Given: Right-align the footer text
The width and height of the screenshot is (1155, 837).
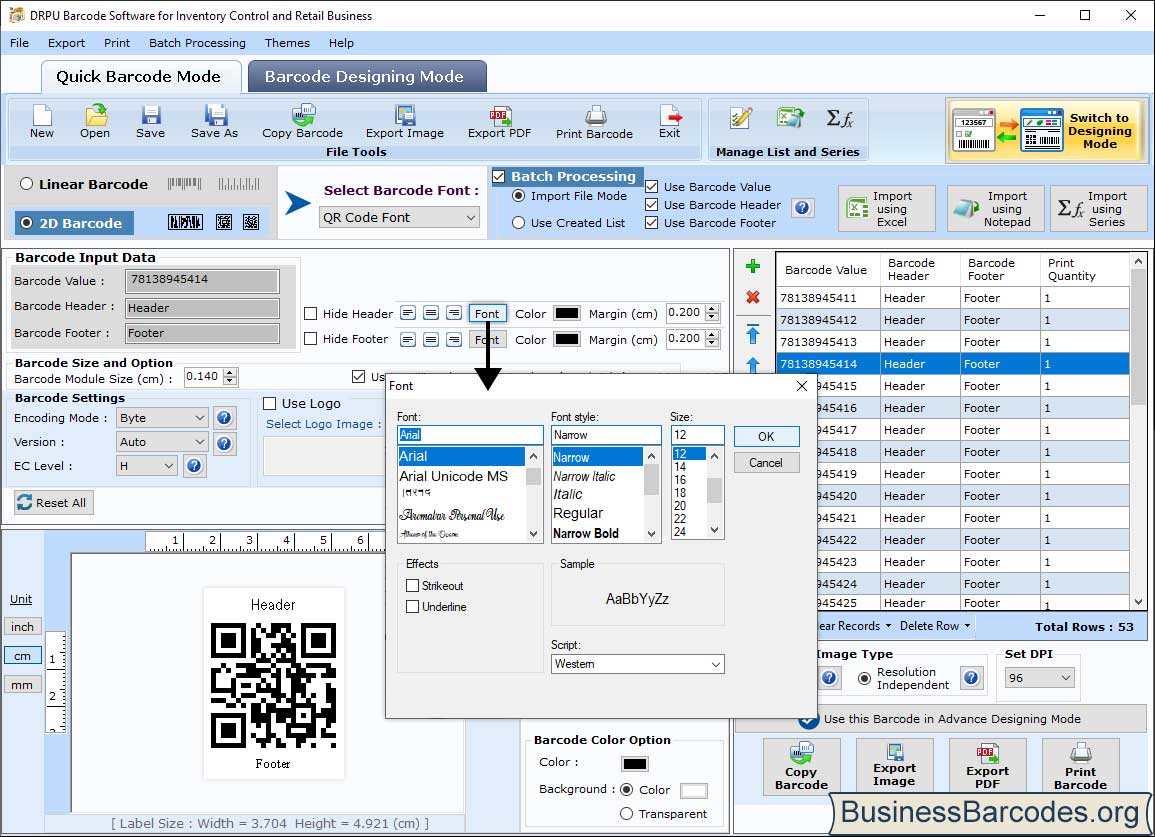Looking at the screenshot, I should click(x=454, y=339).
